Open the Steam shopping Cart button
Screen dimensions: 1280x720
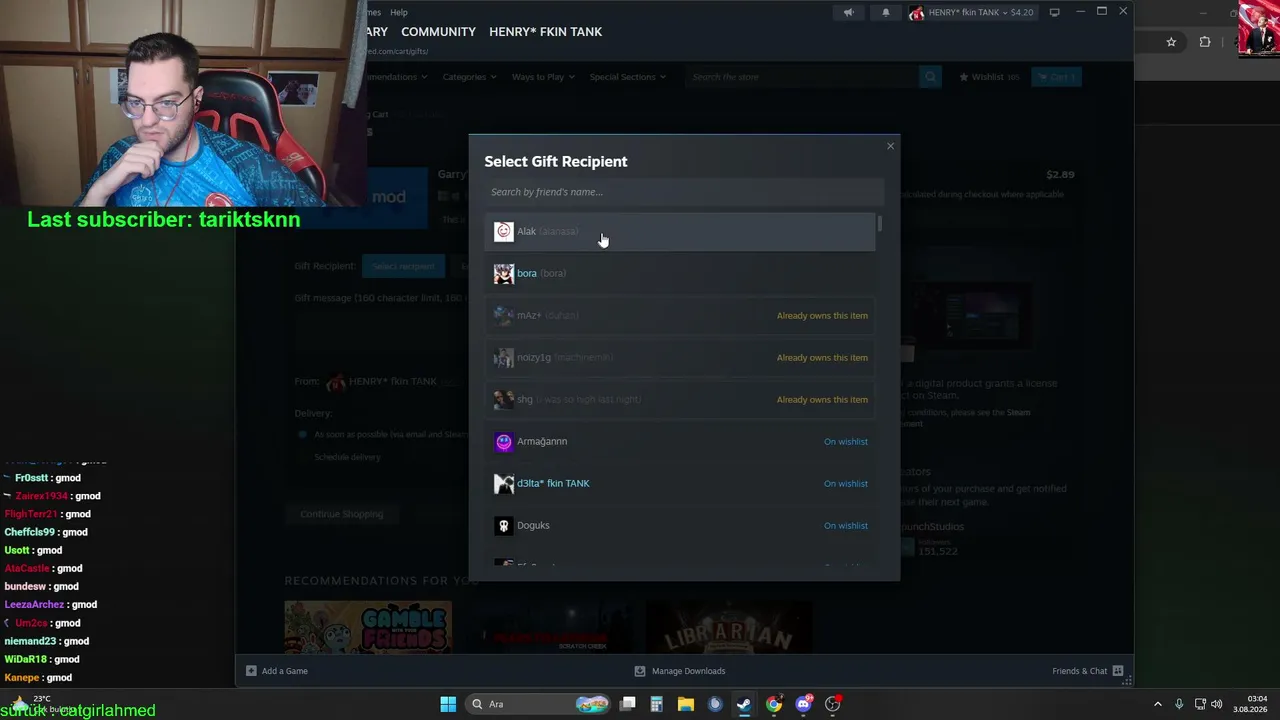click(1056, 77)
